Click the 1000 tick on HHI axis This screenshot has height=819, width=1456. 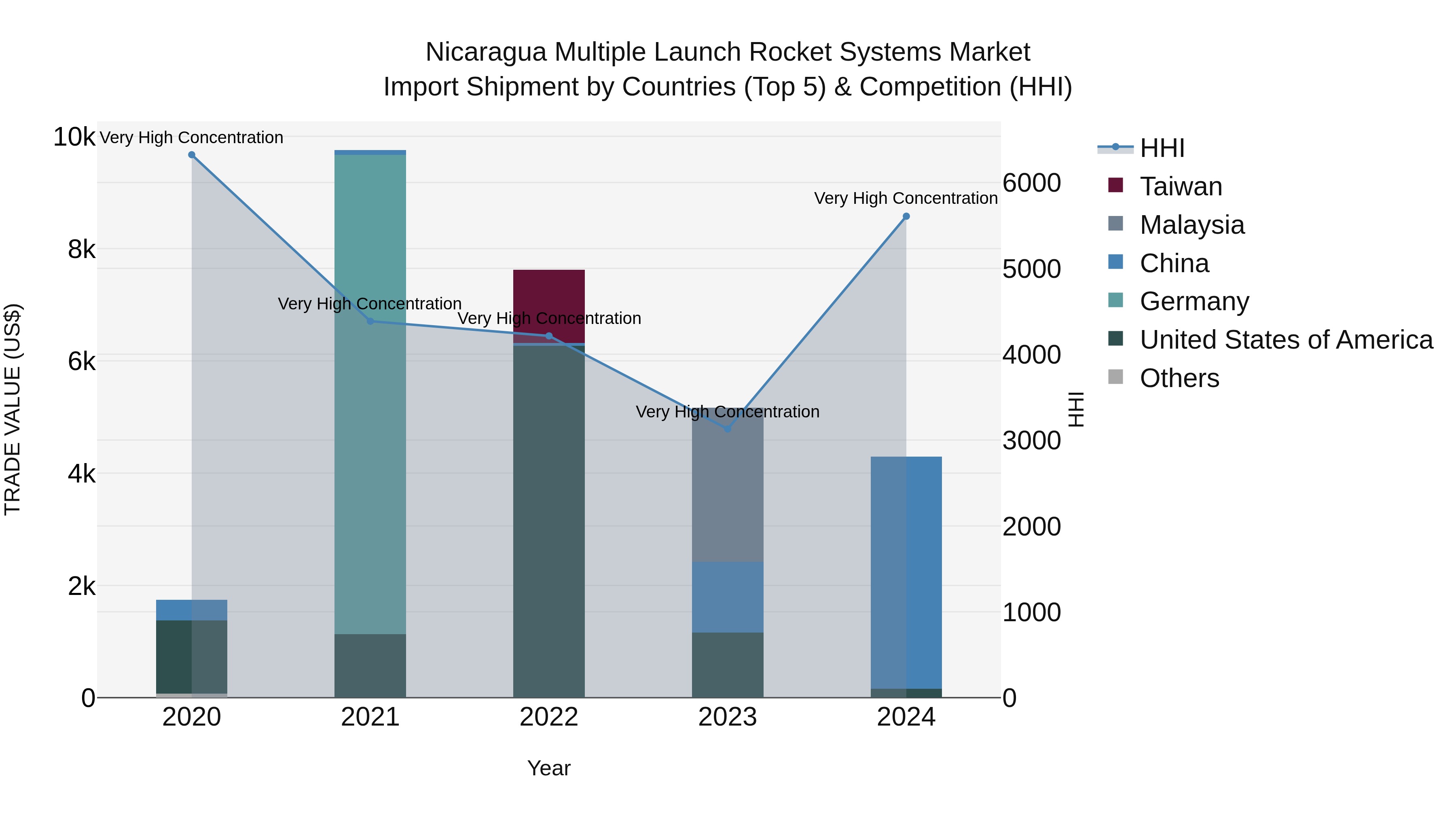click(1031, 612)
